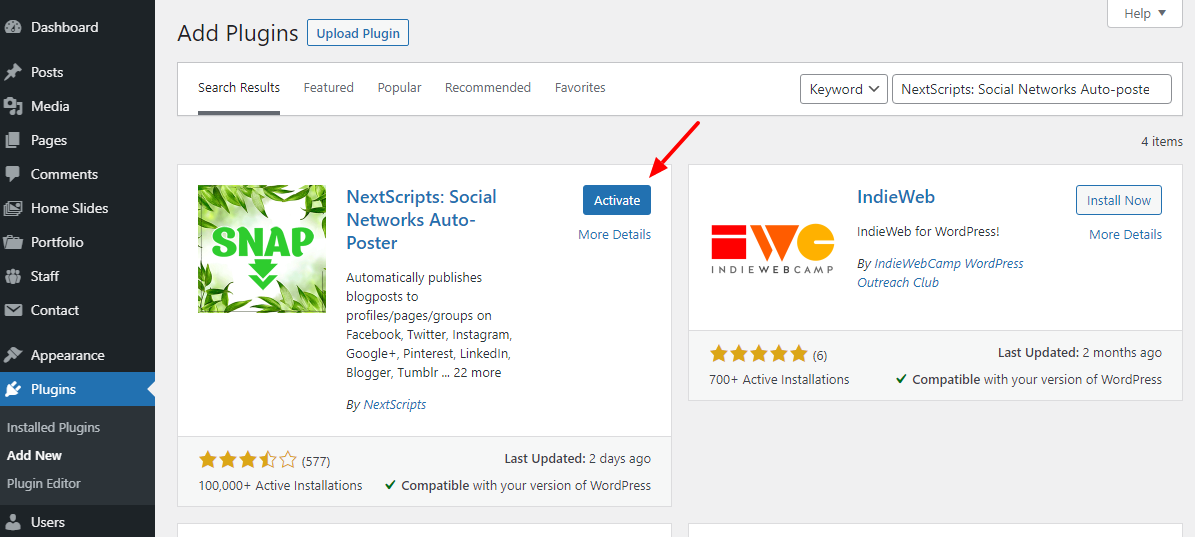Screen dimensions: 1195x537
Task: Click the Media icon in sidebar
Action: [x=13, y=107]
